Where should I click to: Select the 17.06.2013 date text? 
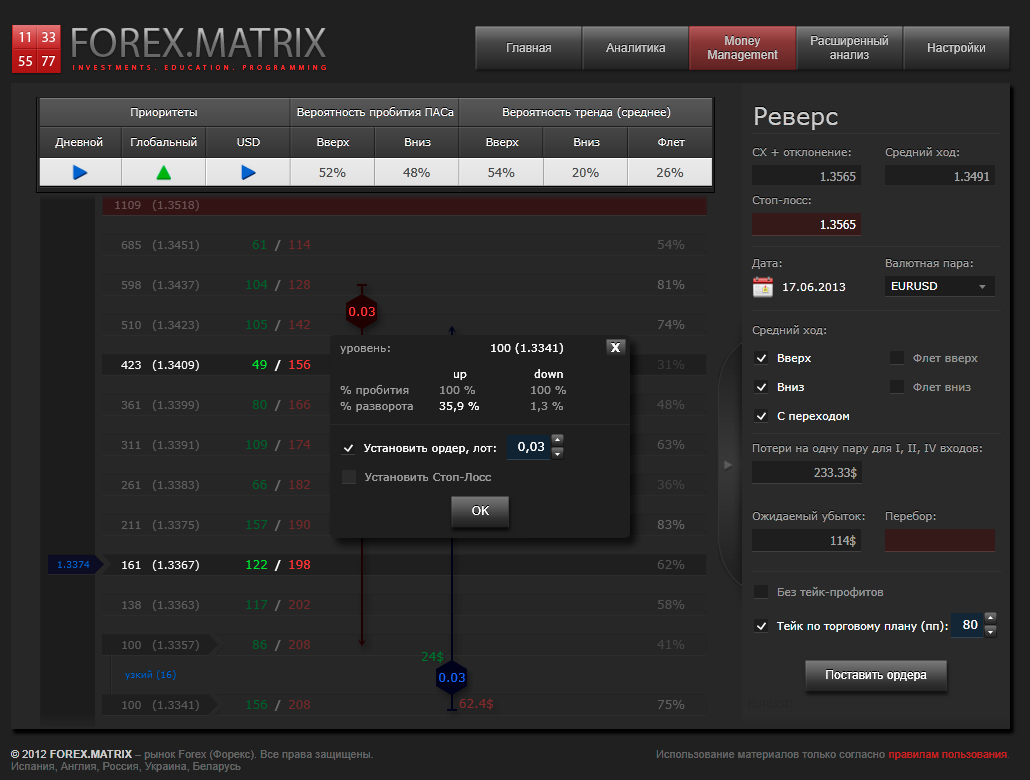coord(813,287)
